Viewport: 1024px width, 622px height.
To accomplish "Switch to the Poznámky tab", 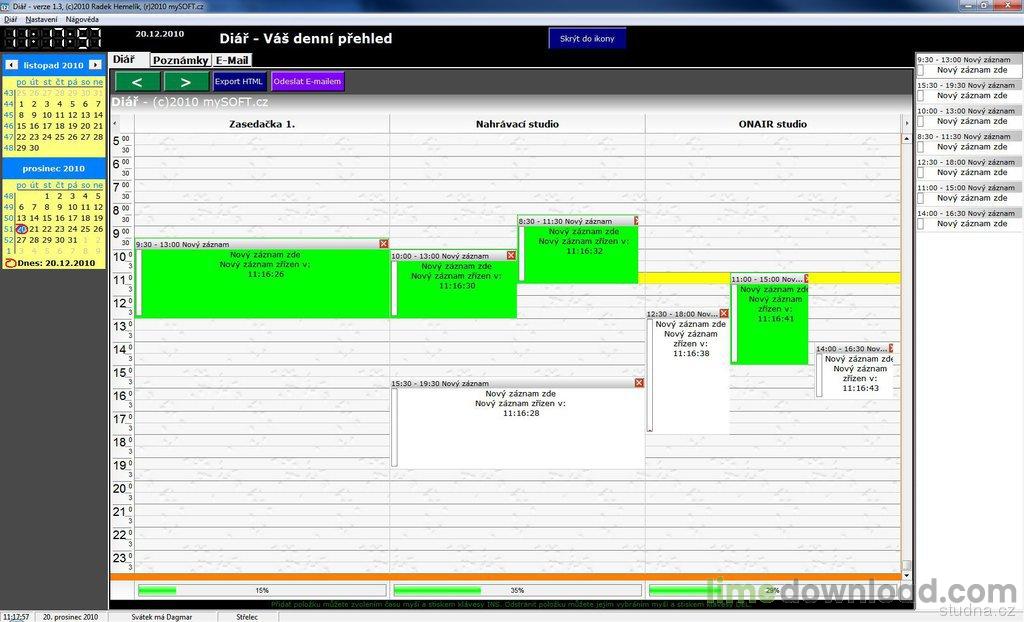I will tap(180, 60).
